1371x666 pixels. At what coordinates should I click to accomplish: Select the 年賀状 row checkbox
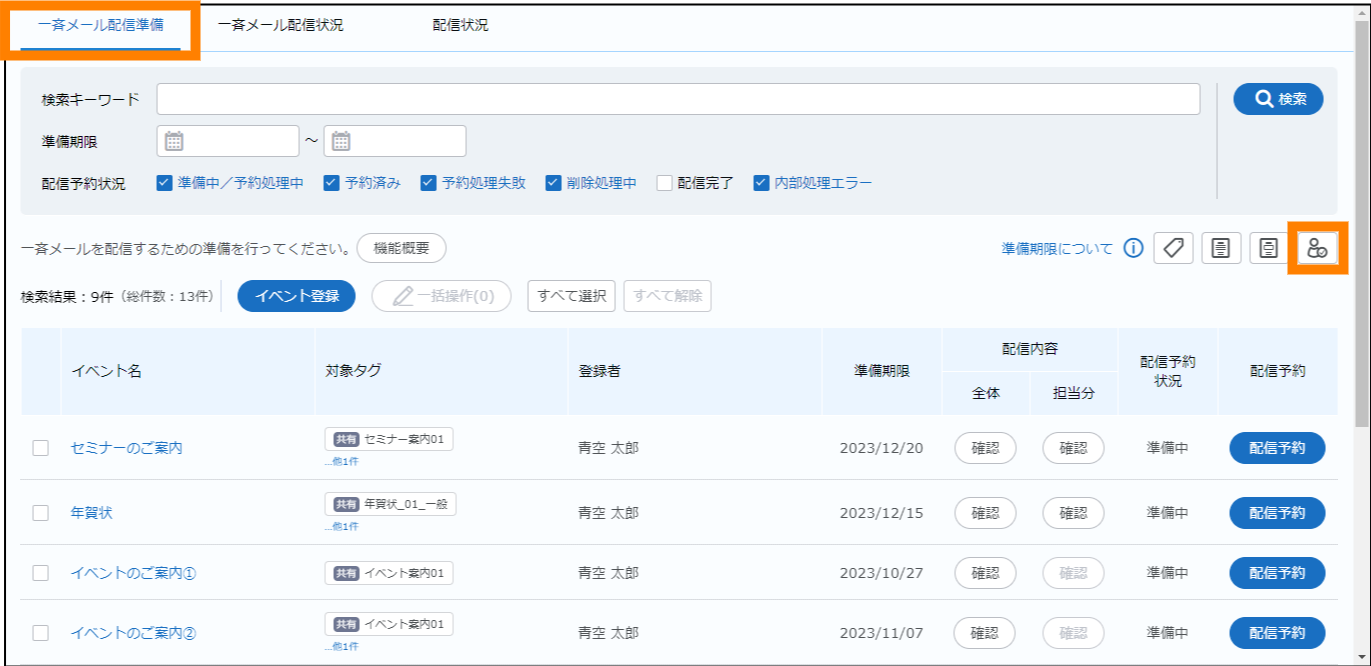pyautogui.click(x=41, y=513)
